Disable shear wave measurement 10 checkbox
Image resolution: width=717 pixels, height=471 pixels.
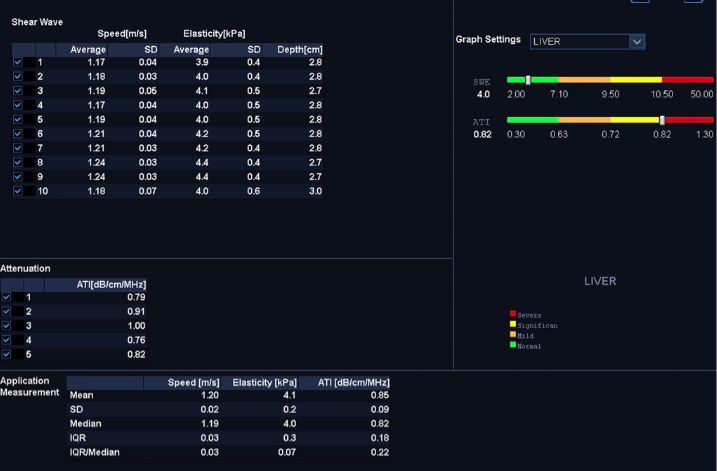[17, 191]
